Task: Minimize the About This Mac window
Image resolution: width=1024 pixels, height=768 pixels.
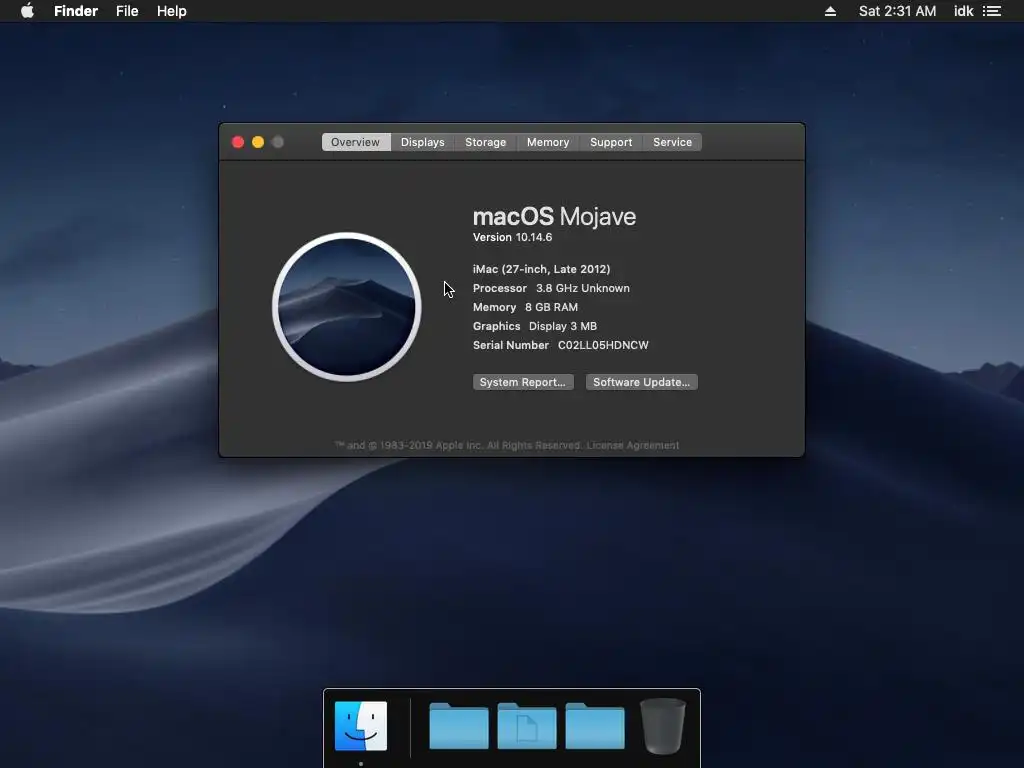Action: point(258,142)
